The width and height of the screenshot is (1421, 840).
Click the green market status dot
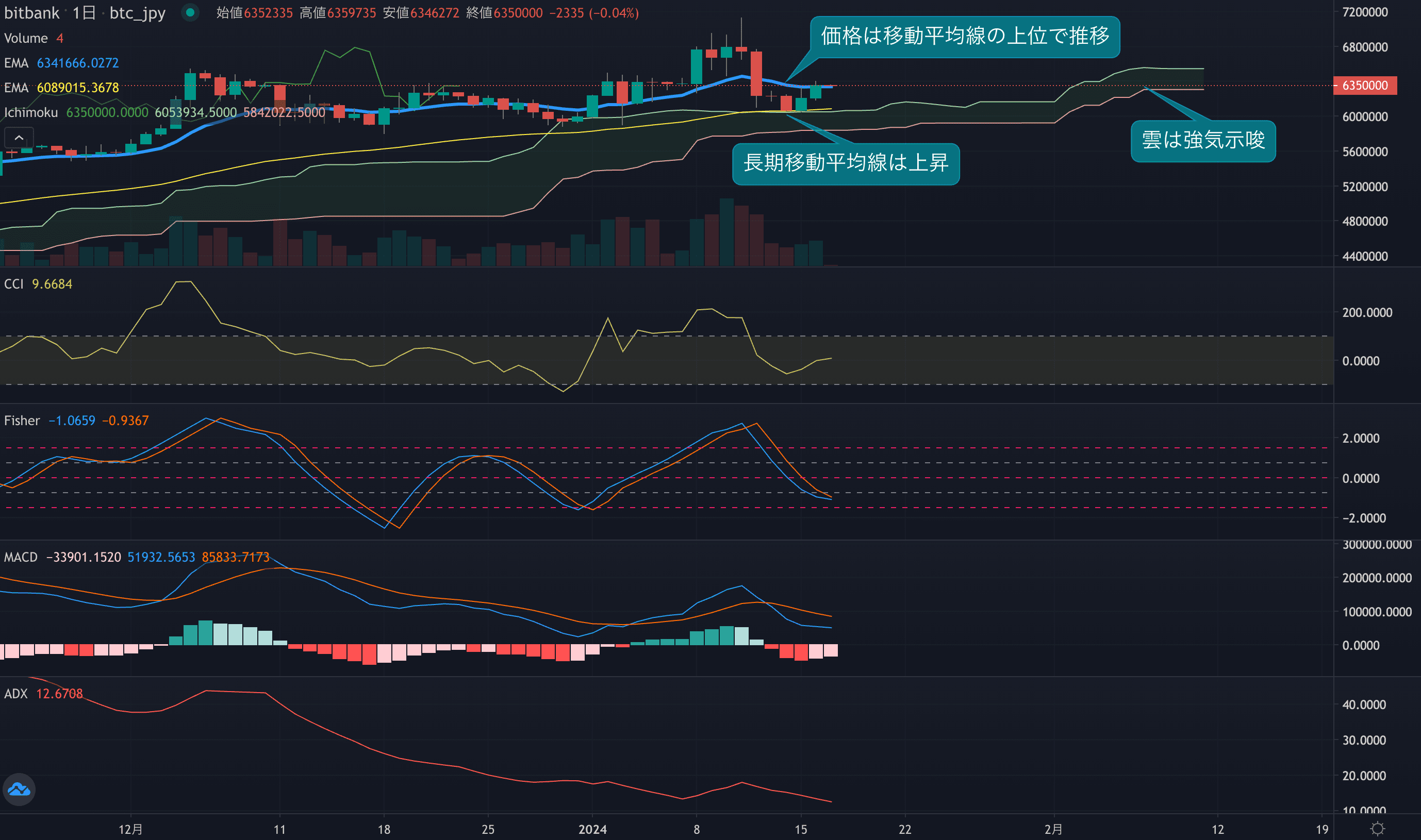(190, 12)
